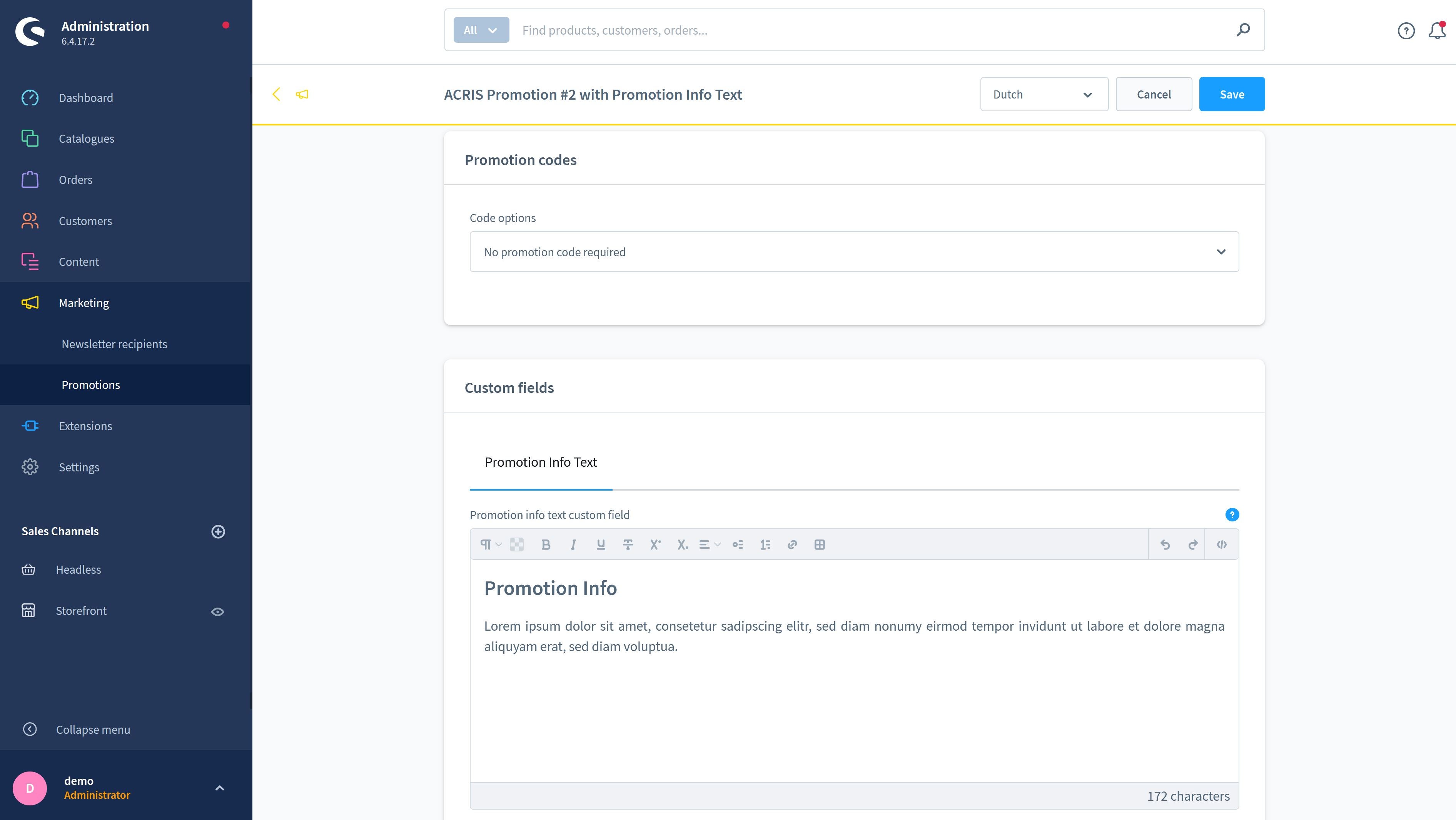Image resolution: width=1456 pixels, height=820 pixels.
Task: Toggle subscript formatting
Action: pyautogui.click(x=682, y=545)
